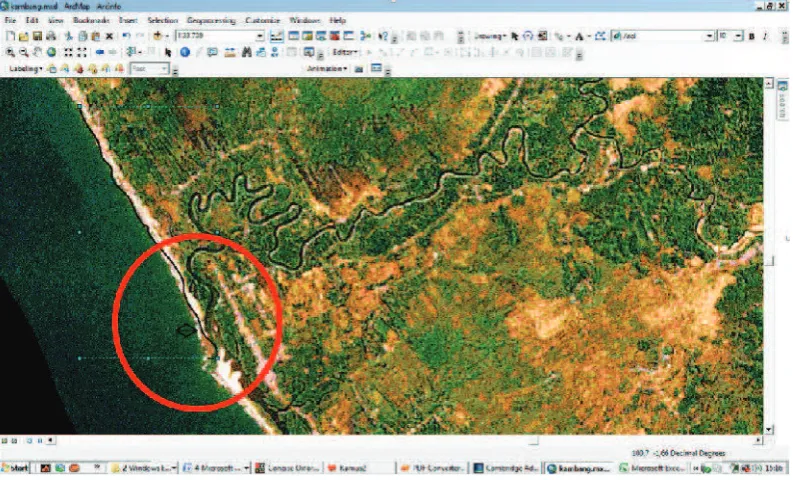Delete the selected element

[x=109, y=36]
